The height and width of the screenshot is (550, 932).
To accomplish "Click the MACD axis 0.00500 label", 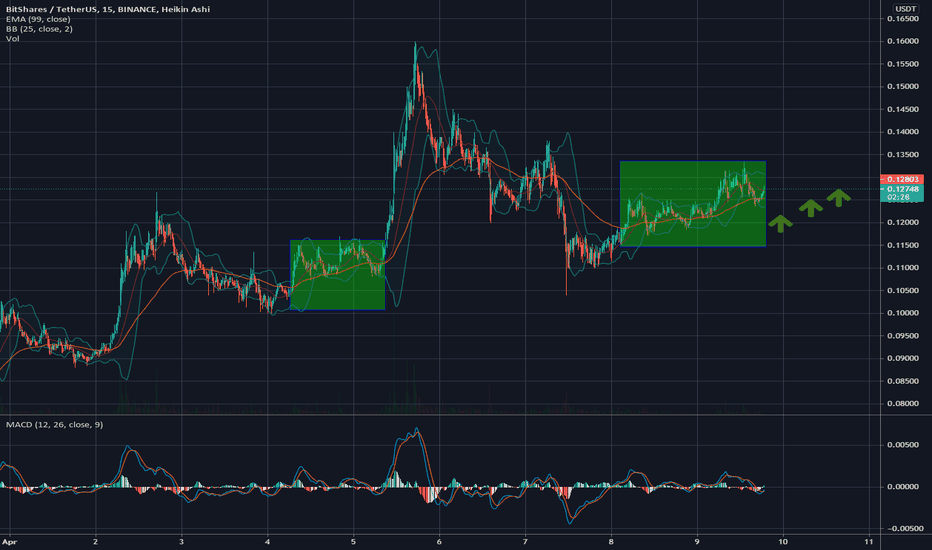I will (x=902, y=445).
